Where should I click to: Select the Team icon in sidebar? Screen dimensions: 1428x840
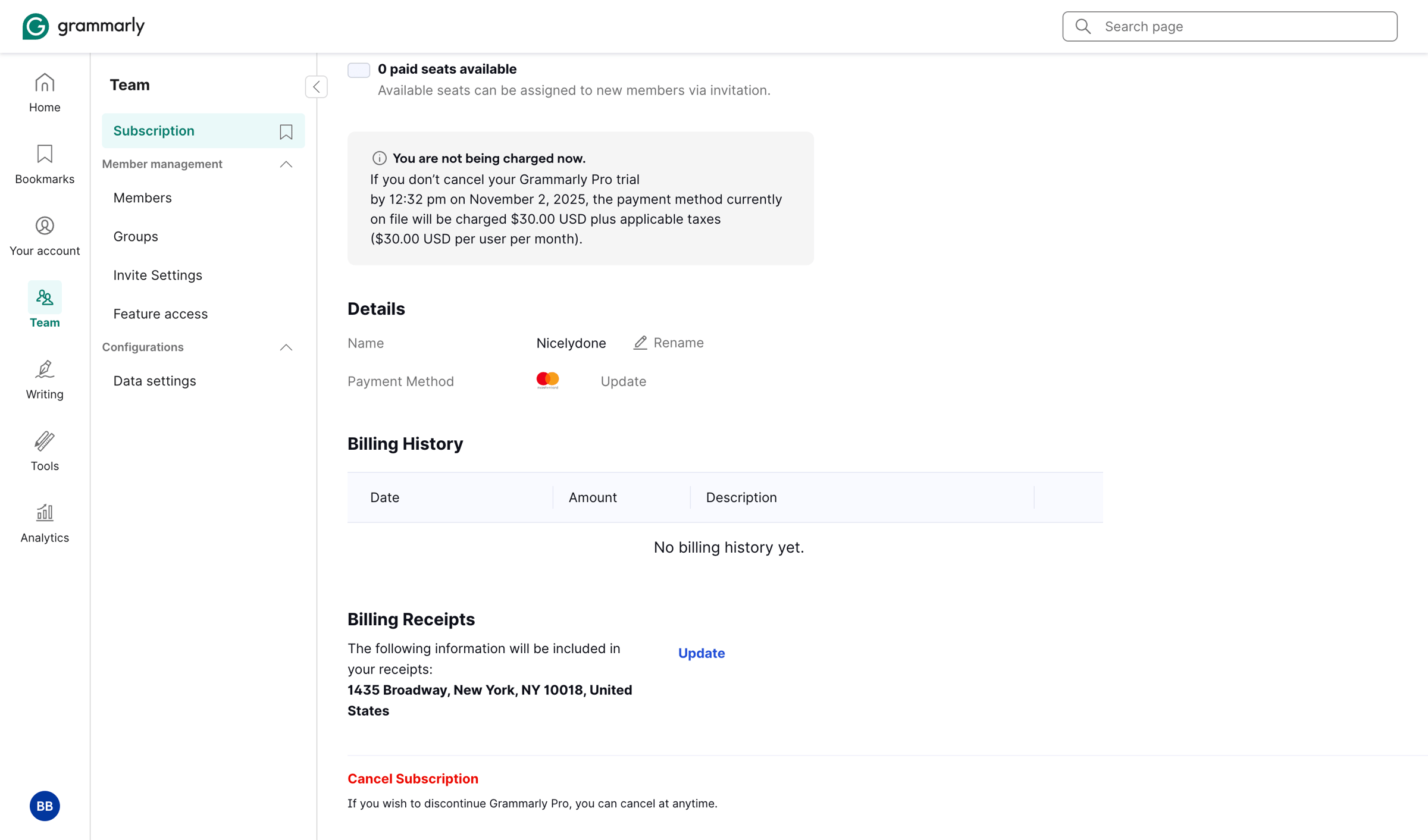tap(45, 297)
